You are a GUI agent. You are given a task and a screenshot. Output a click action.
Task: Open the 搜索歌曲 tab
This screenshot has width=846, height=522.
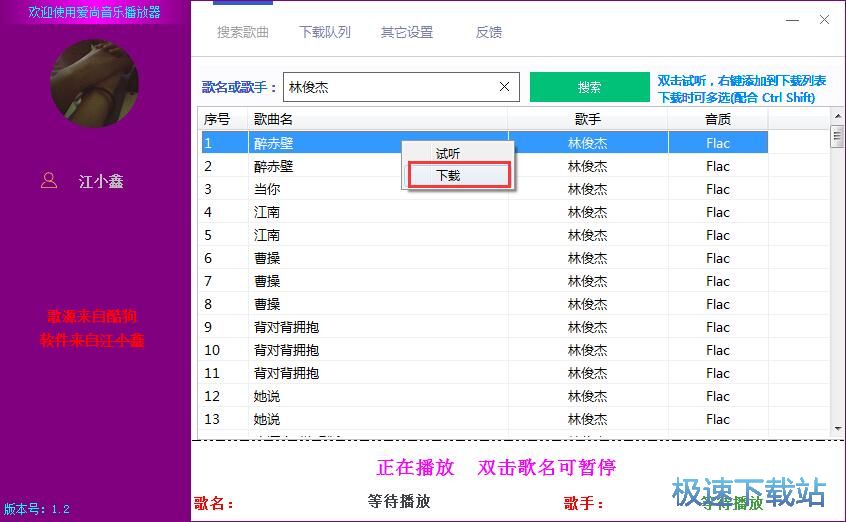coord(243,32)
